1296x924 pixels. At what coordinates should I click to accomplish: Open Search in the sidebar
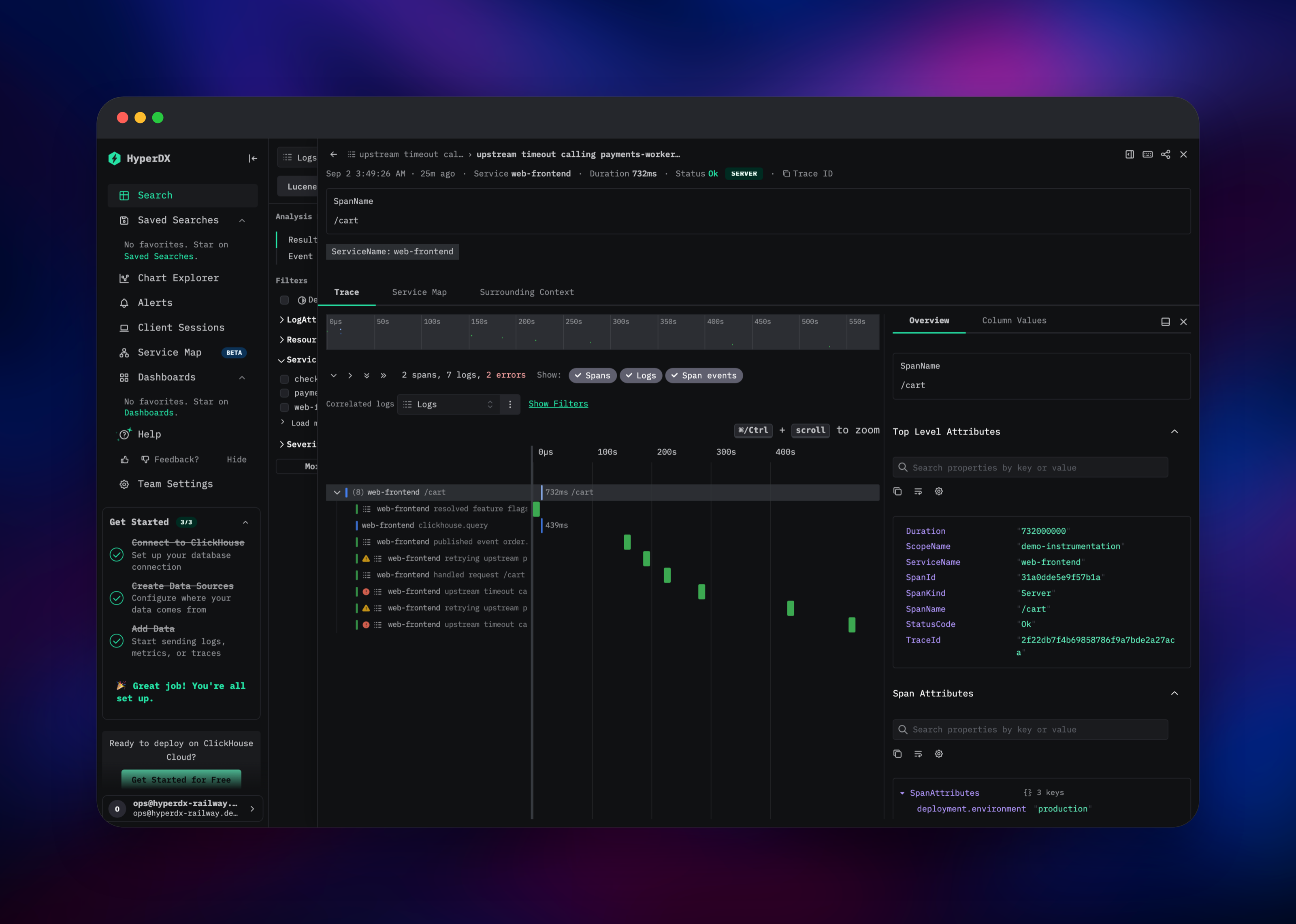[183, 195]
